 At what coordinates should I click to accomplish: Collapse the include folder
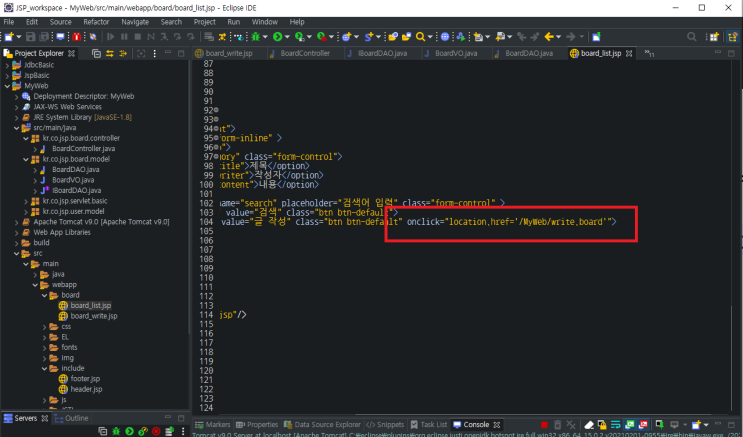pos(45,368)
